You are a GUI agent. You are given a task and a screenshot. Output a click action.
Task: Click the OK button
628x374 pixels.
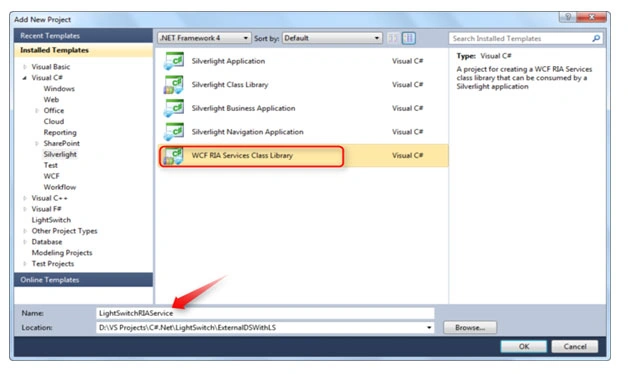point(523,347)
